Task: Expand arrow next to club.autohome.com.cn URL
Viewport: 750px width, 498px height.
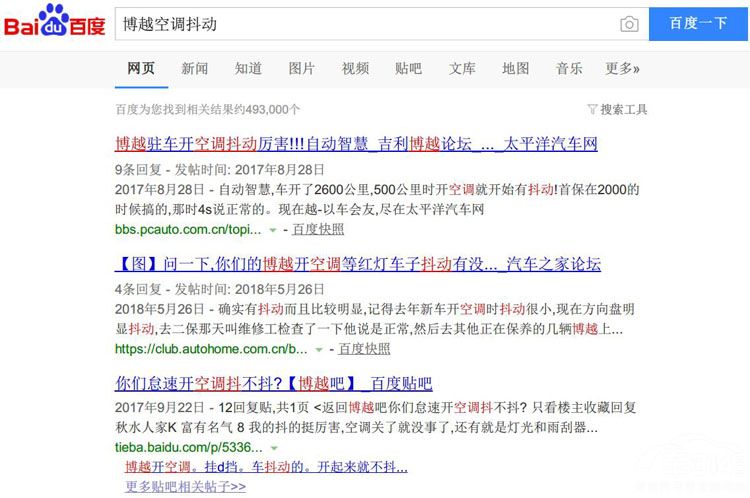Action: (319, 350)
